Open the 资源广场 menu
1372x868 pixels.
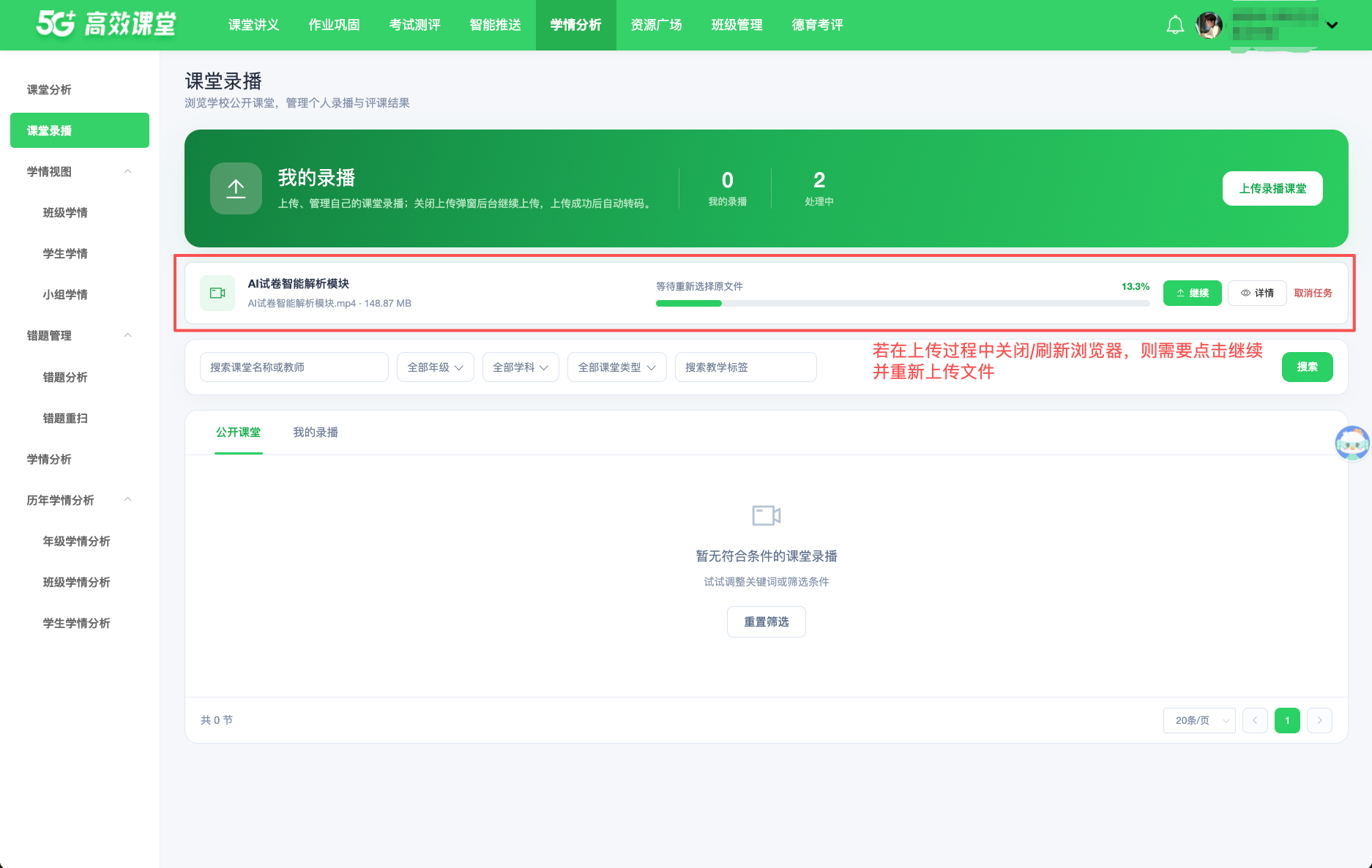coord(657,25)
